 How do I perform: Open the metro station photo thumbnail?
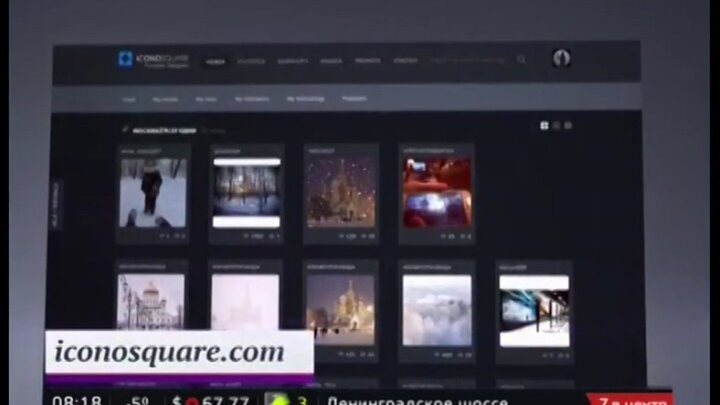(x=534, y=310)
